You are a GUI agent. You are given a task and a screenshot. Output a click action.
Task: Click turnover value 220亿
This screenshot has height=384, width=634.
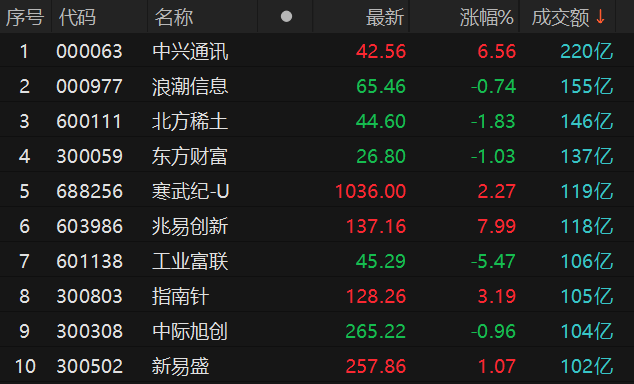[587, 52]
